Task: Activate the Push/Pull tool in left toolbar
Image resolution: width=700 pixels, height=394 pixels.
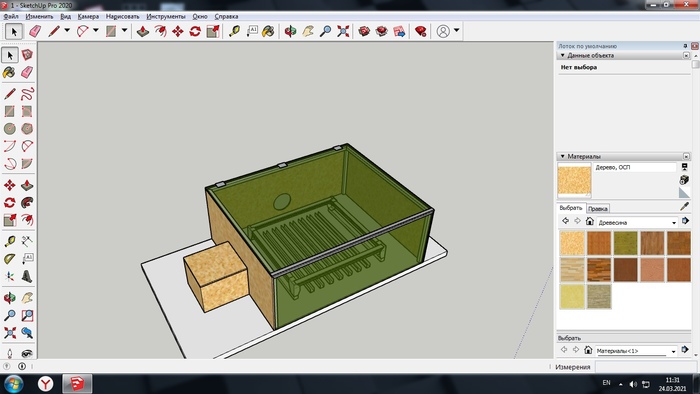Action: [x=27, y=185]
